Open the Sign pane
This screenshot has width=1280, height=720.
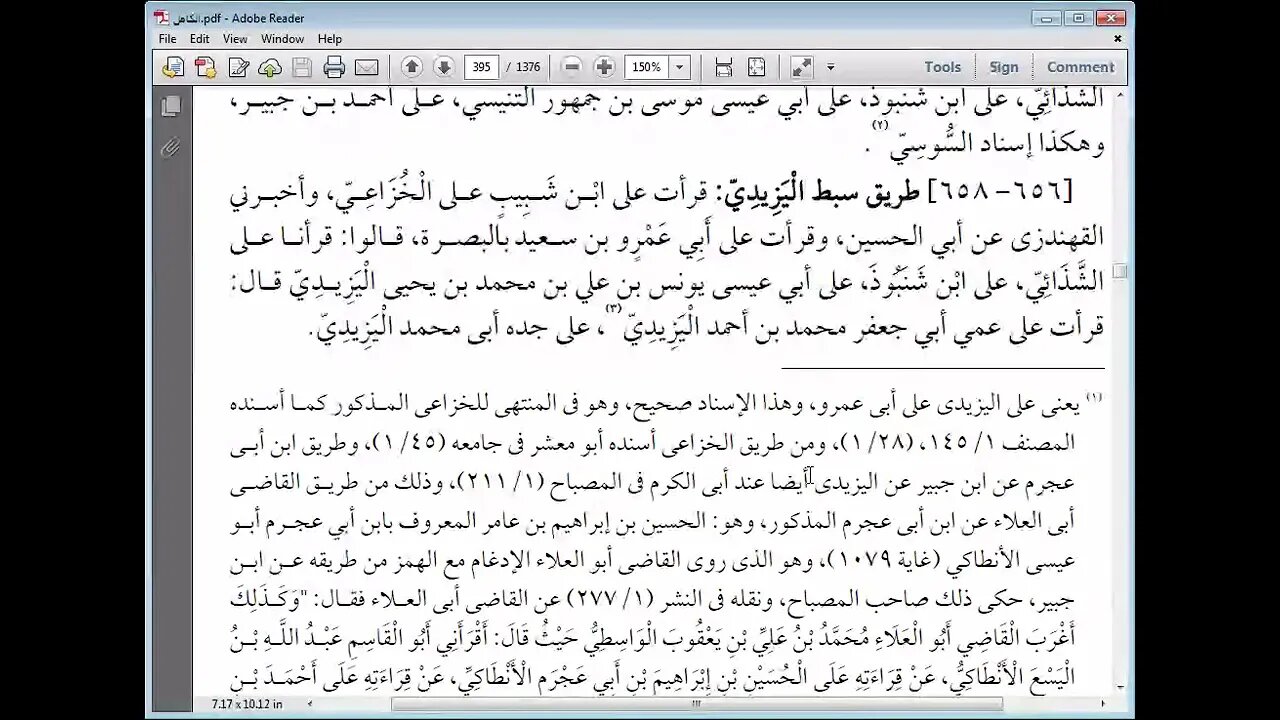(1004, 67)
